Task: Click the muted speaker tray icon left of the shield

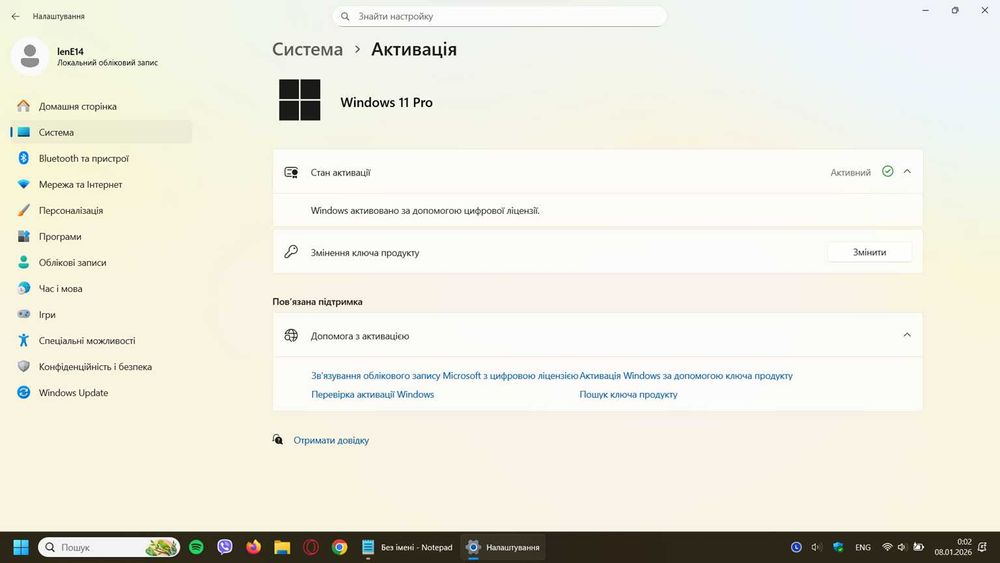Action: (816, 547)
